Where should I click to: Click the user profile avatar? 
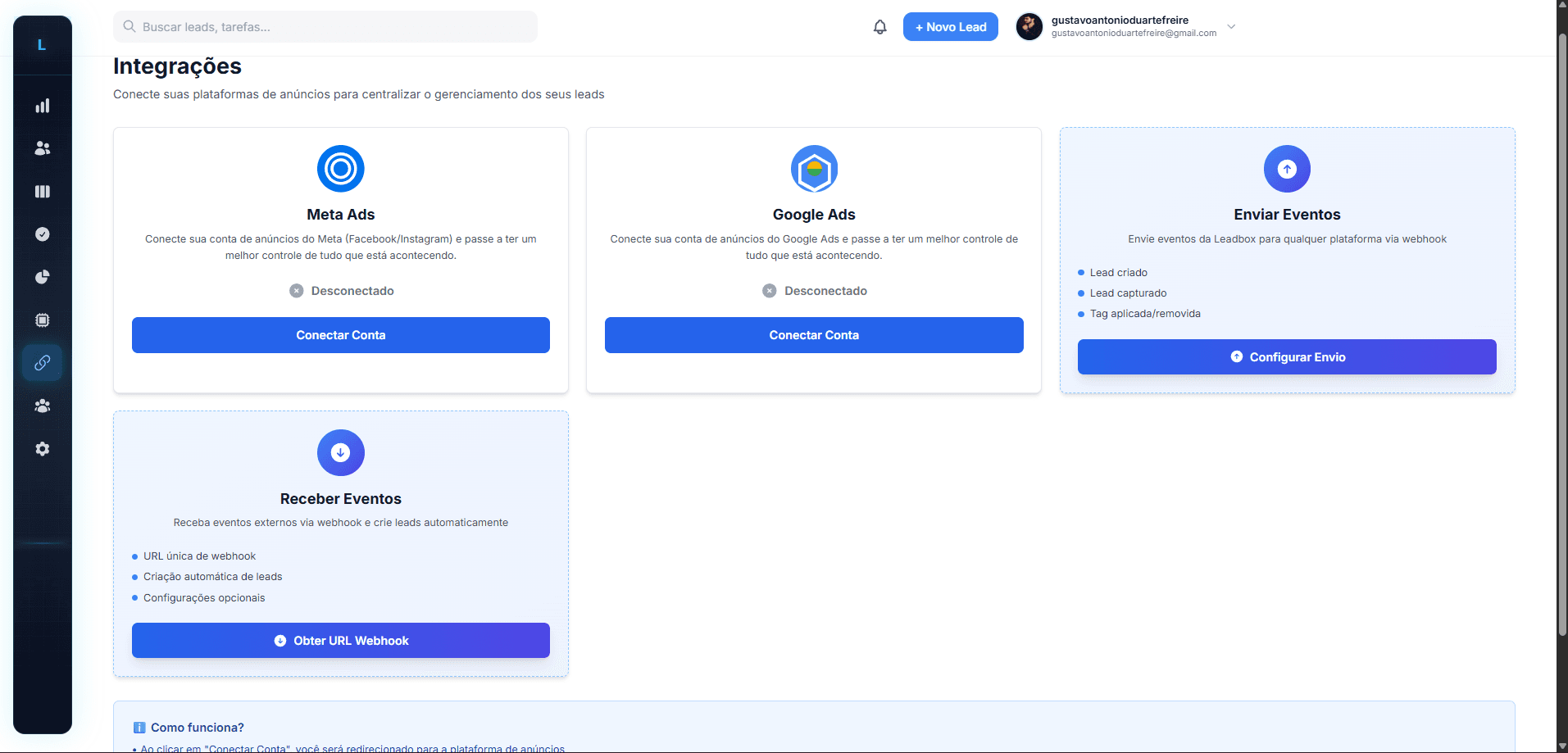pos(1029,27)
